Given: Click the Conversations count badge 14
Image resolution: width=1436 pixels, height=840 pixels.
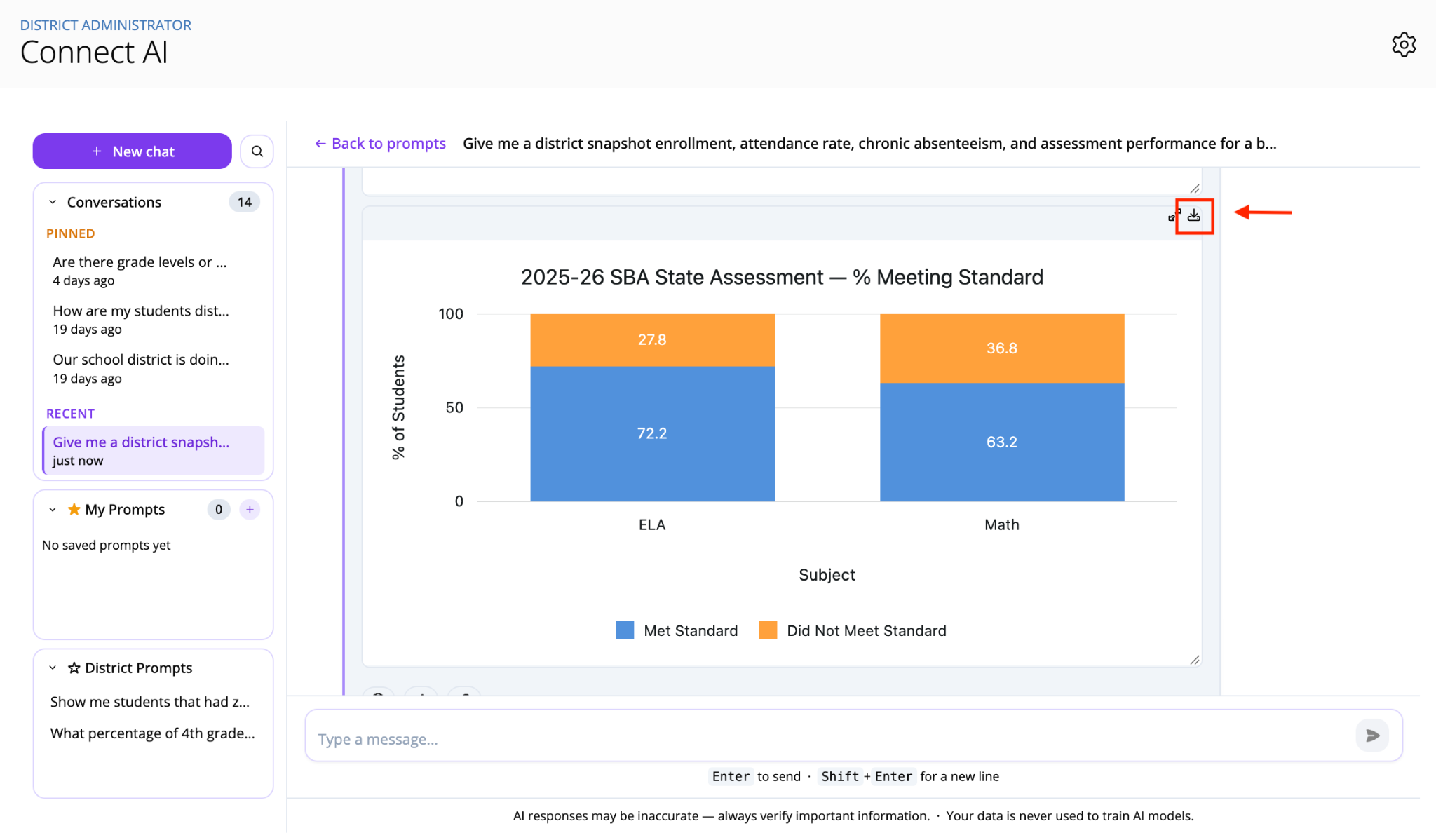Looking at the screenshot, I should [244, 202].
